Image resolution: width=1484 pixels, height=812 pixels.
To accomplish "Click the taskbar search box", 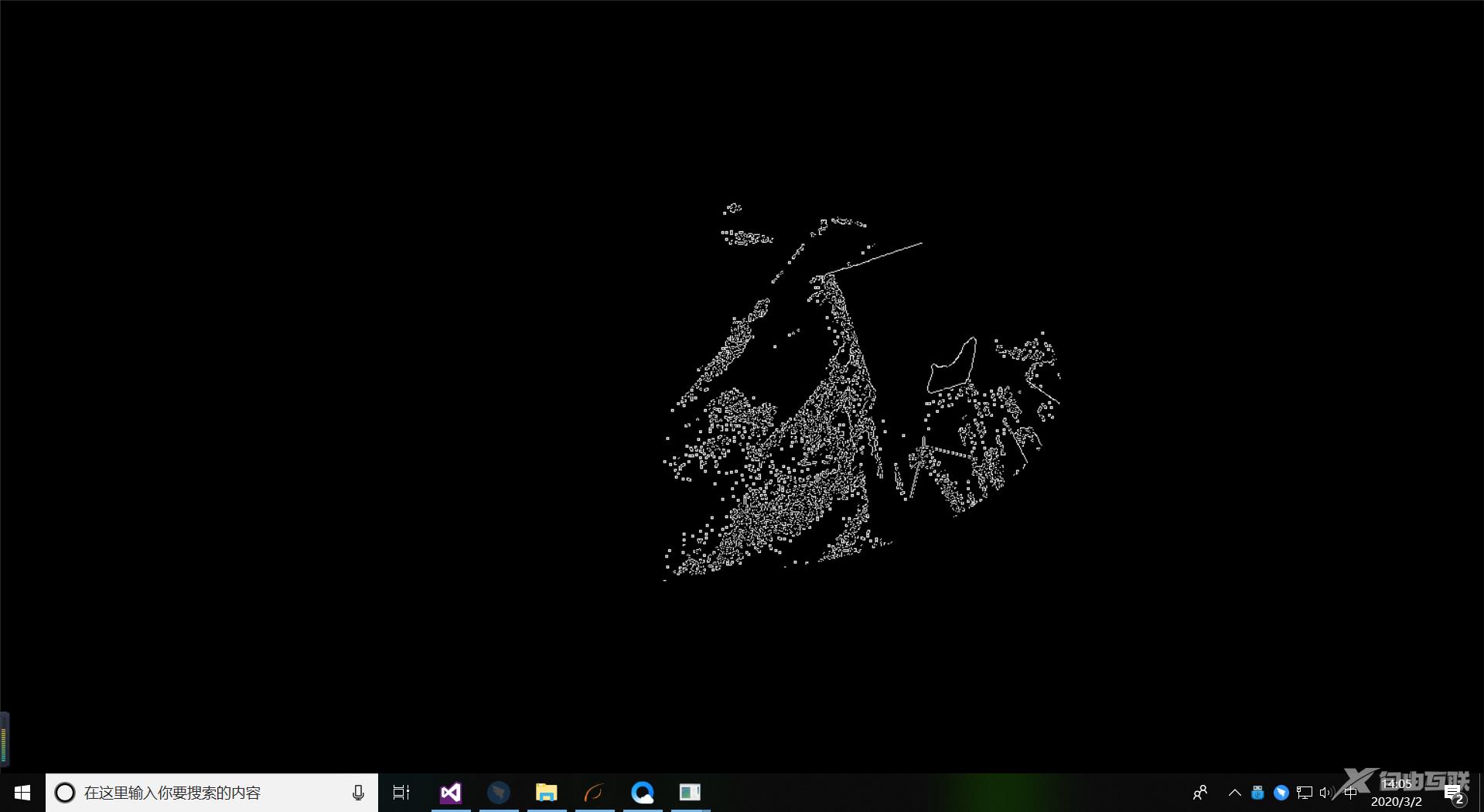I will pos(212,793).
